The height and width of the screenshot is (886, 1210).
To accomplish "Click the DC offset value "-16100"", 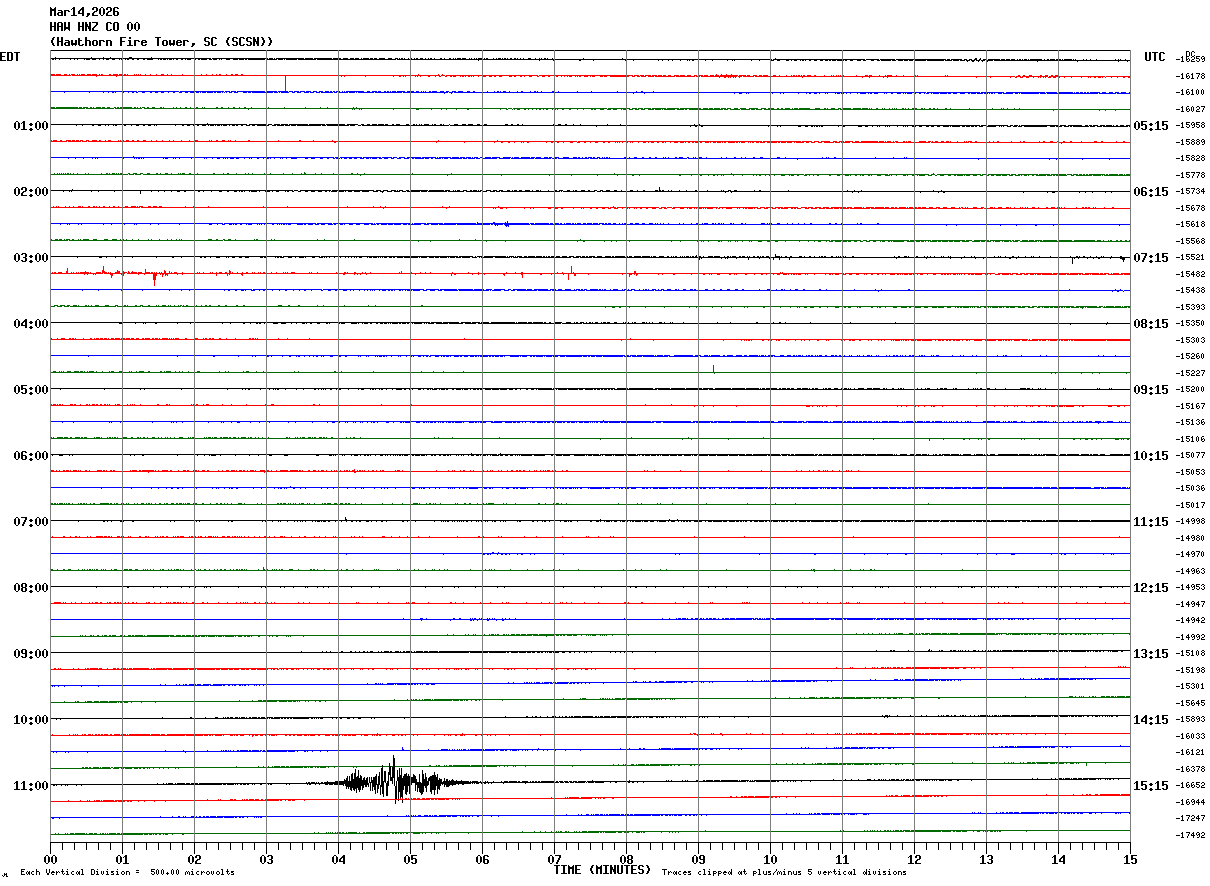I will point(1190,93).
